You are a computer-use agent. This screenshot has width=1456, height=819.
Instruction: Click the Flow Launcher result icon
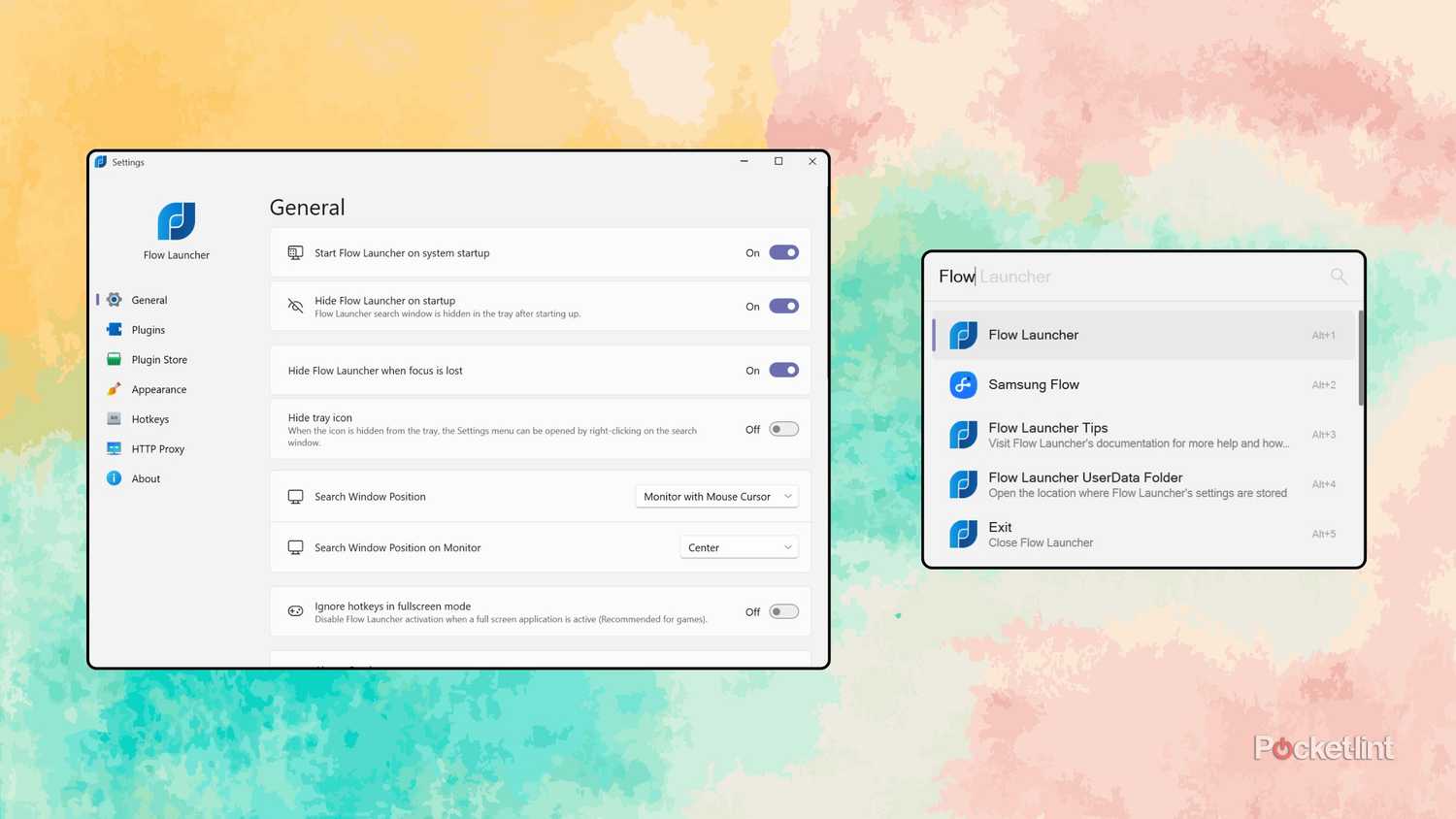[963, 335]
